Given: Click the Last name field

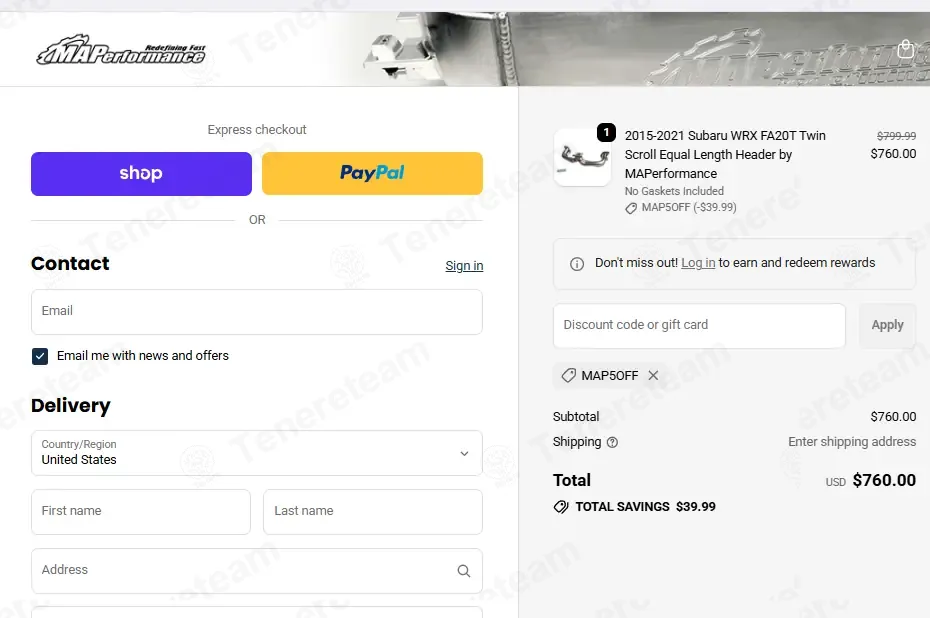Looking at the screenshot, I should pos(372,512).
